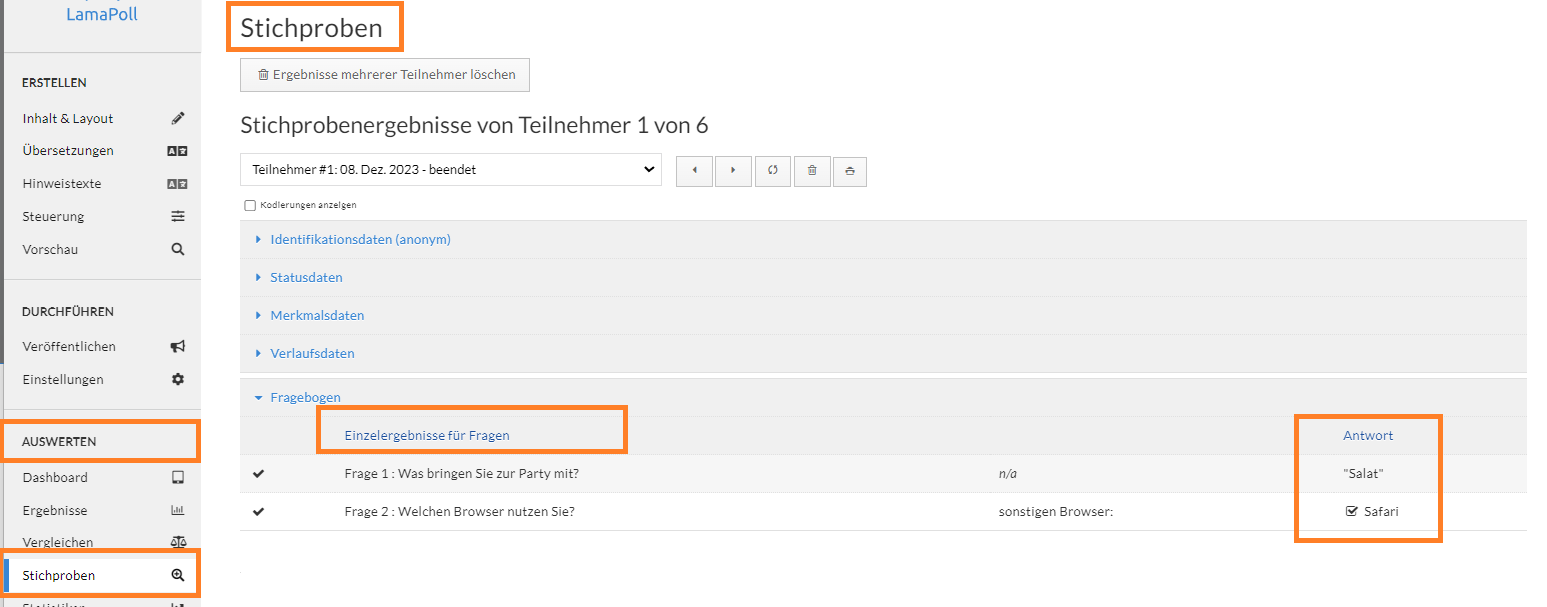Go to next participant arrow button

point(733,170)
